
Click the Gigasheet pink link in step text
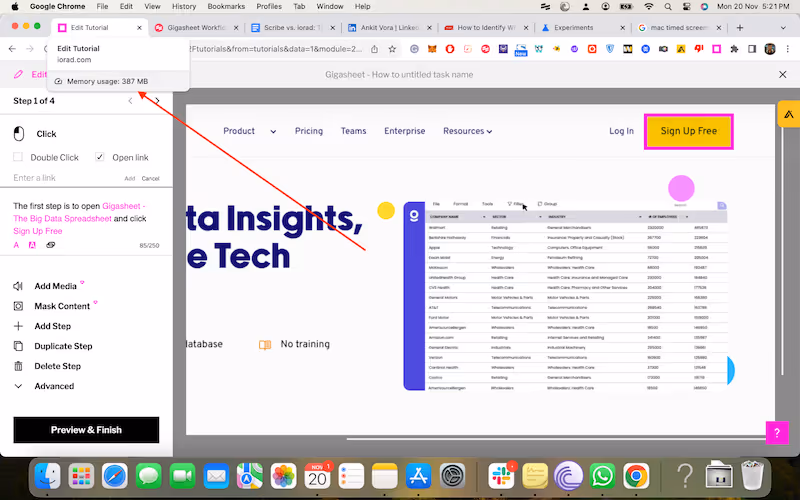point(79,212)
